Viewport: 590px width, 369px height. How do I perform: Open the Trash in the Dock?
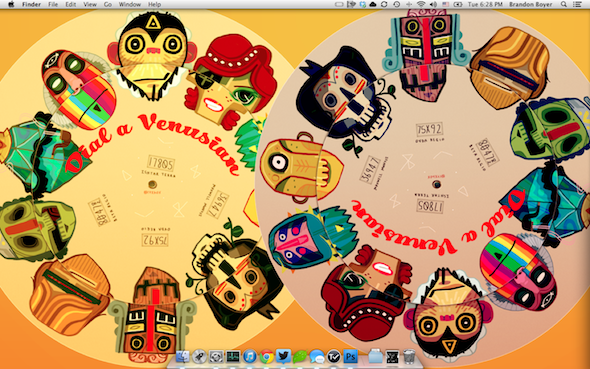(409, 356)
